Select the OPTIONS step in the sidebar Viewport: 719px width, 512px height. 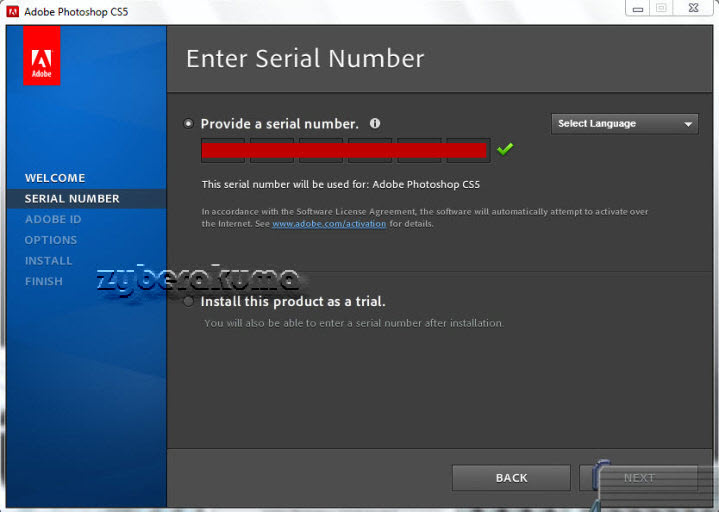(x=51, y=240)
